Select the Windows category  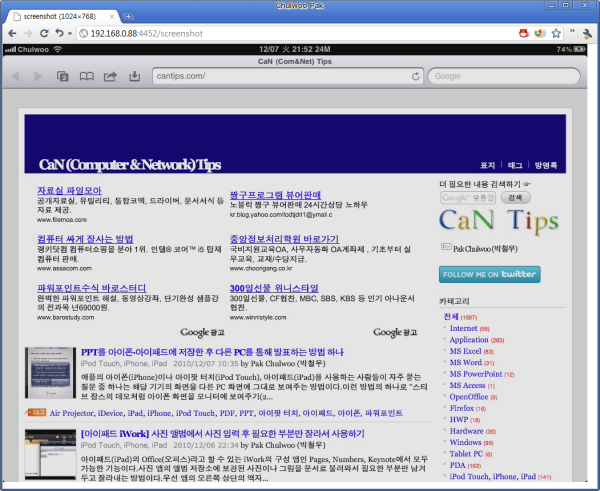click(465, 442)
